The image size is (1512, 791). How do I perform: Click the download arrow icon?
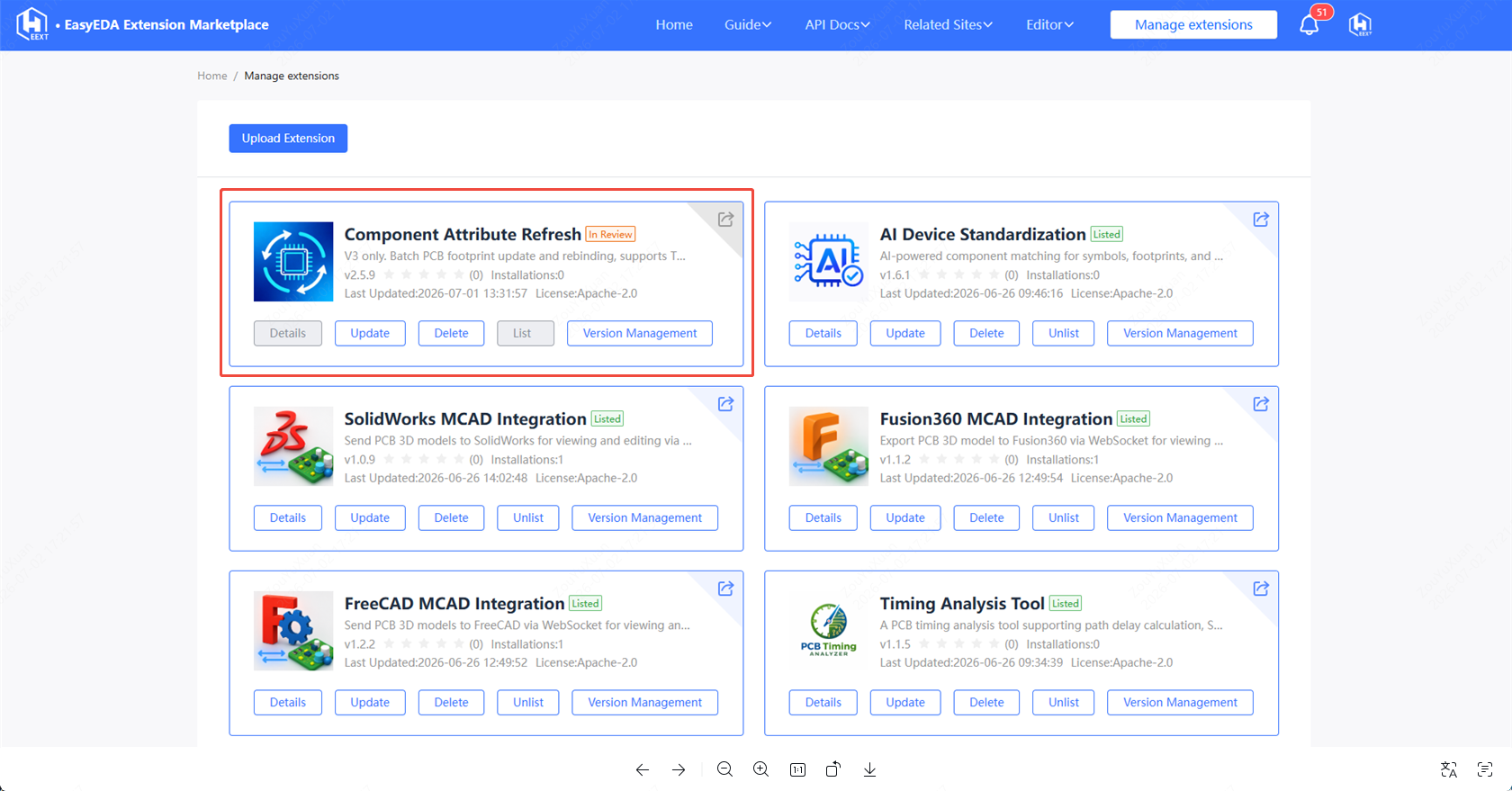coord(869,769)
